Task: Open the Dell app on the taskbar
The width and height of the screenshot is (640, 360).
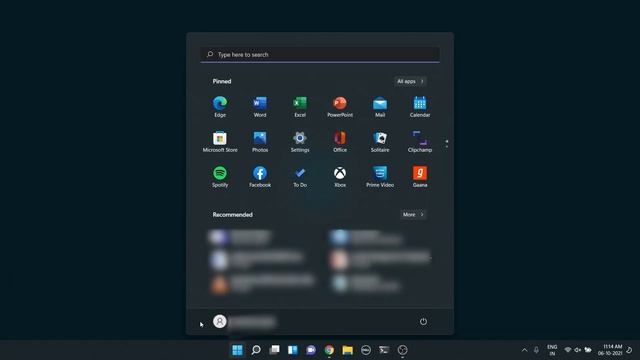Action: coord(366,350)
